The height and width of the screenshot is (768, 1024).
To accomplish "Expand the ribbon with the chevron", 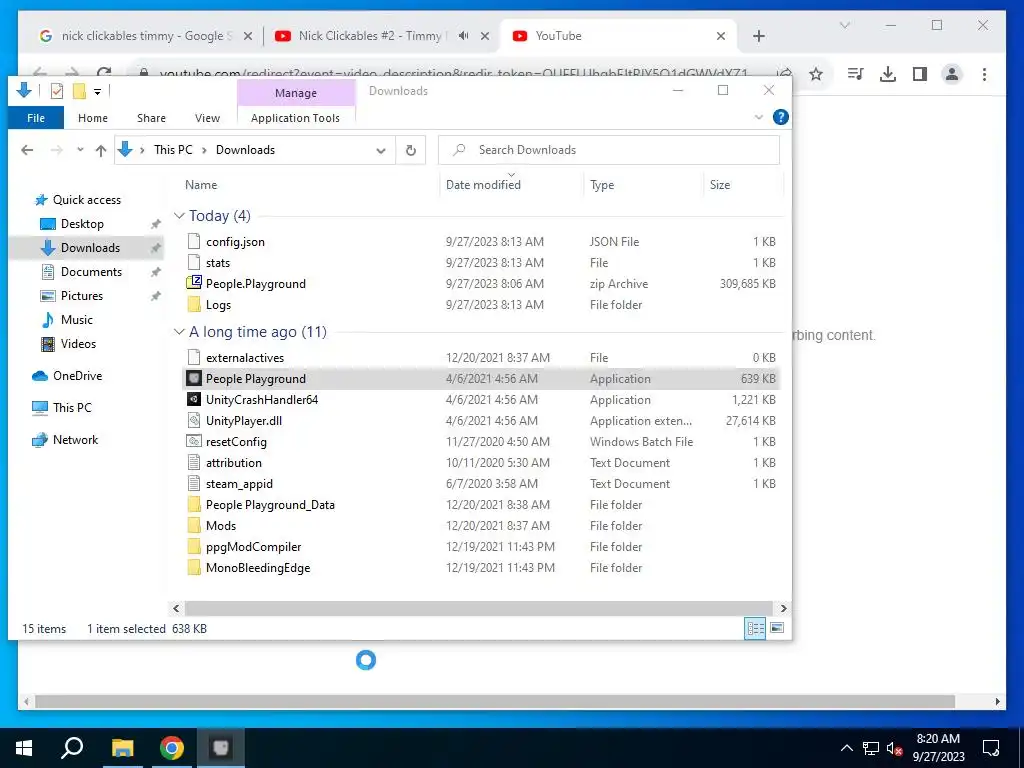I will point(758,118).
